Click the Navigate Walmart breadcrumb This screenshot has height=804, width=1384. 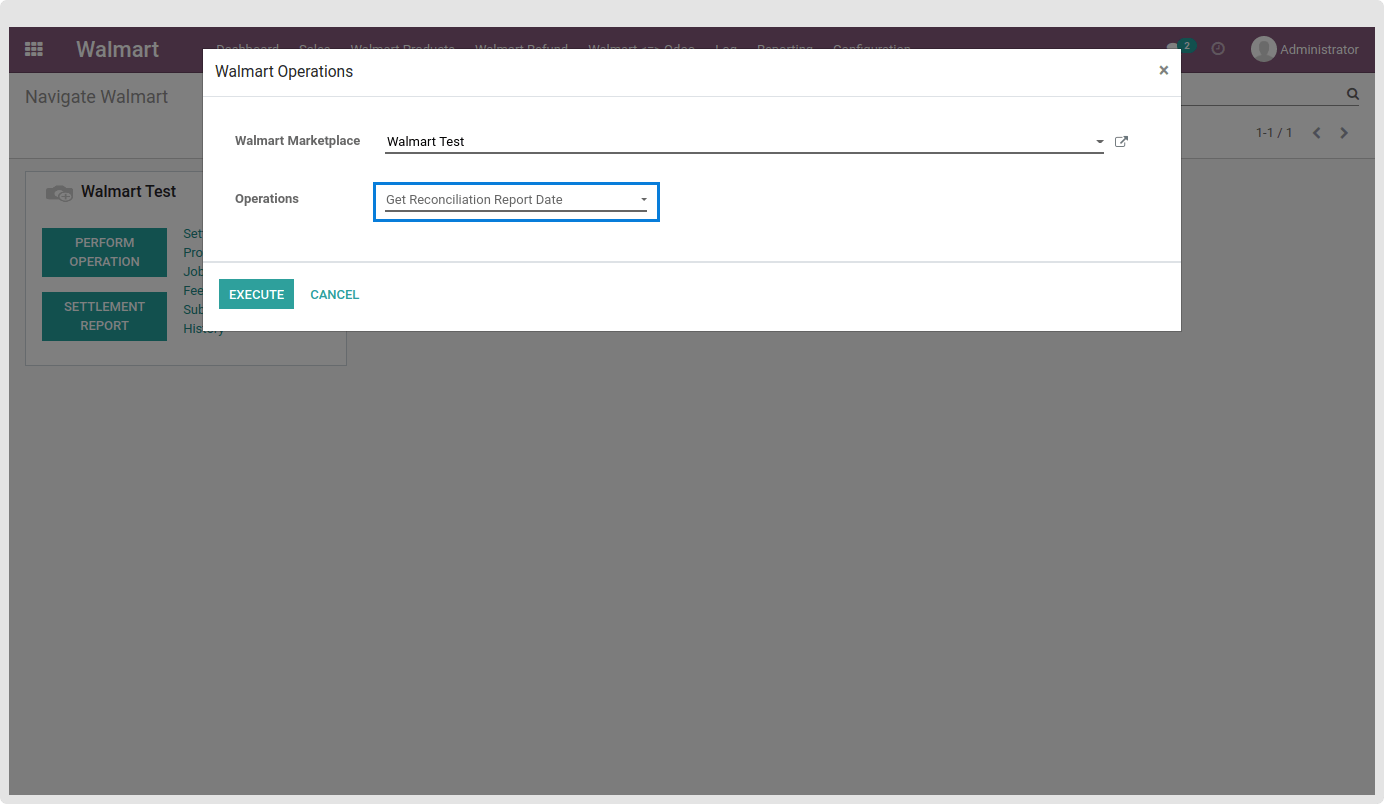click(x=96, y=97)
